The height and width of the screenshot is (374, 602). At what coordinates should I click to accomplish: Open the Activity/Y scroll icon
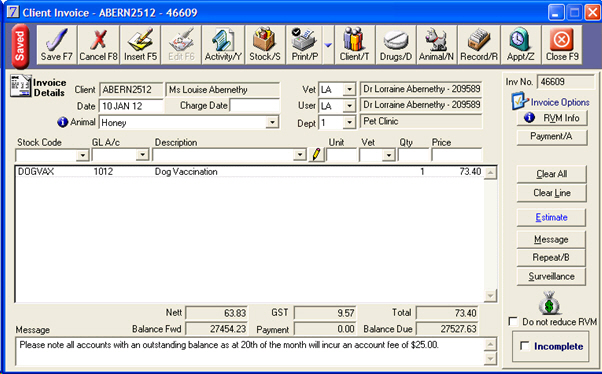click(x=223, y=39)
